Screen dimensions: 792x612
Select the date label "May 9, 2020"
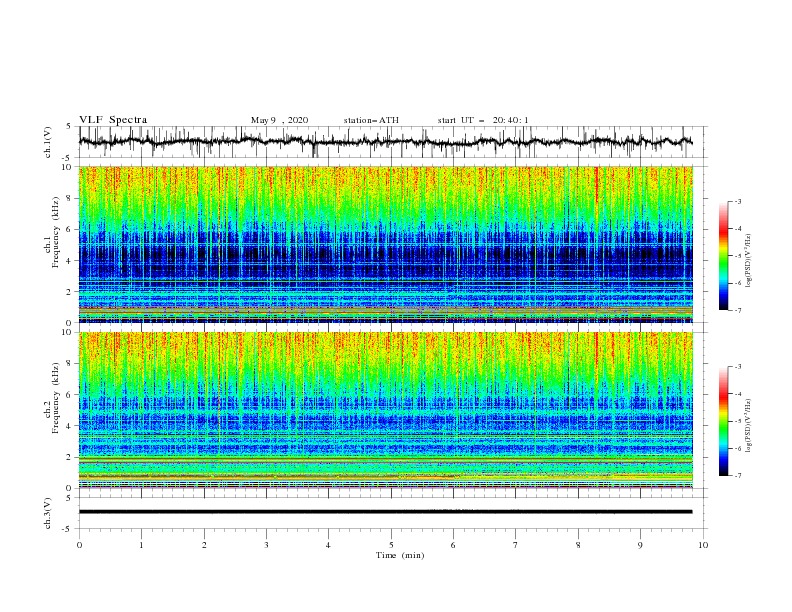(x=279, y=120)
